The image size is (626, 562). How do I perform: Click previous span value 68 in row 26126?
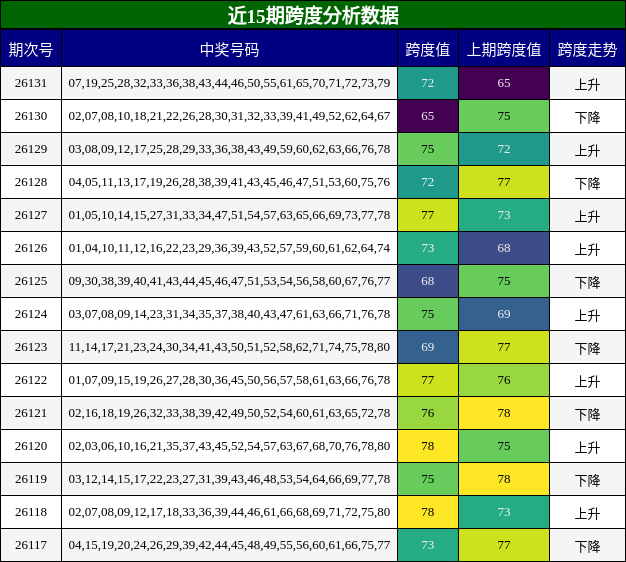(x=504, y=248)
